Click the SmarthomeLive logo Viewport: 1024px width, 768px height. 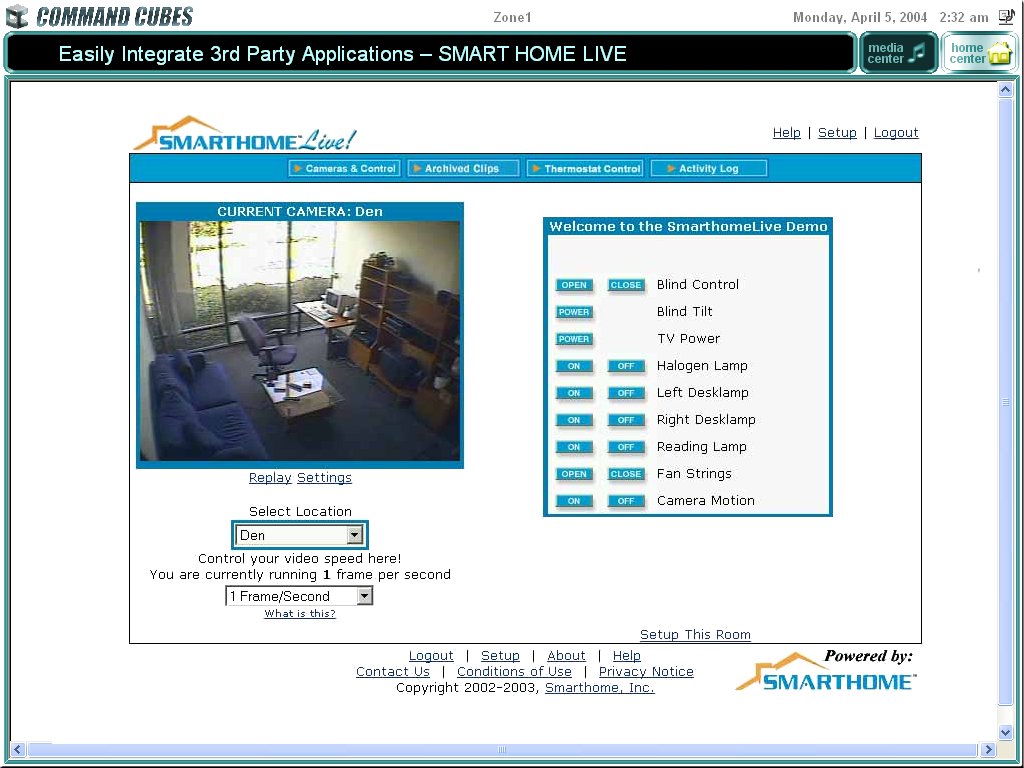[245, 135]
